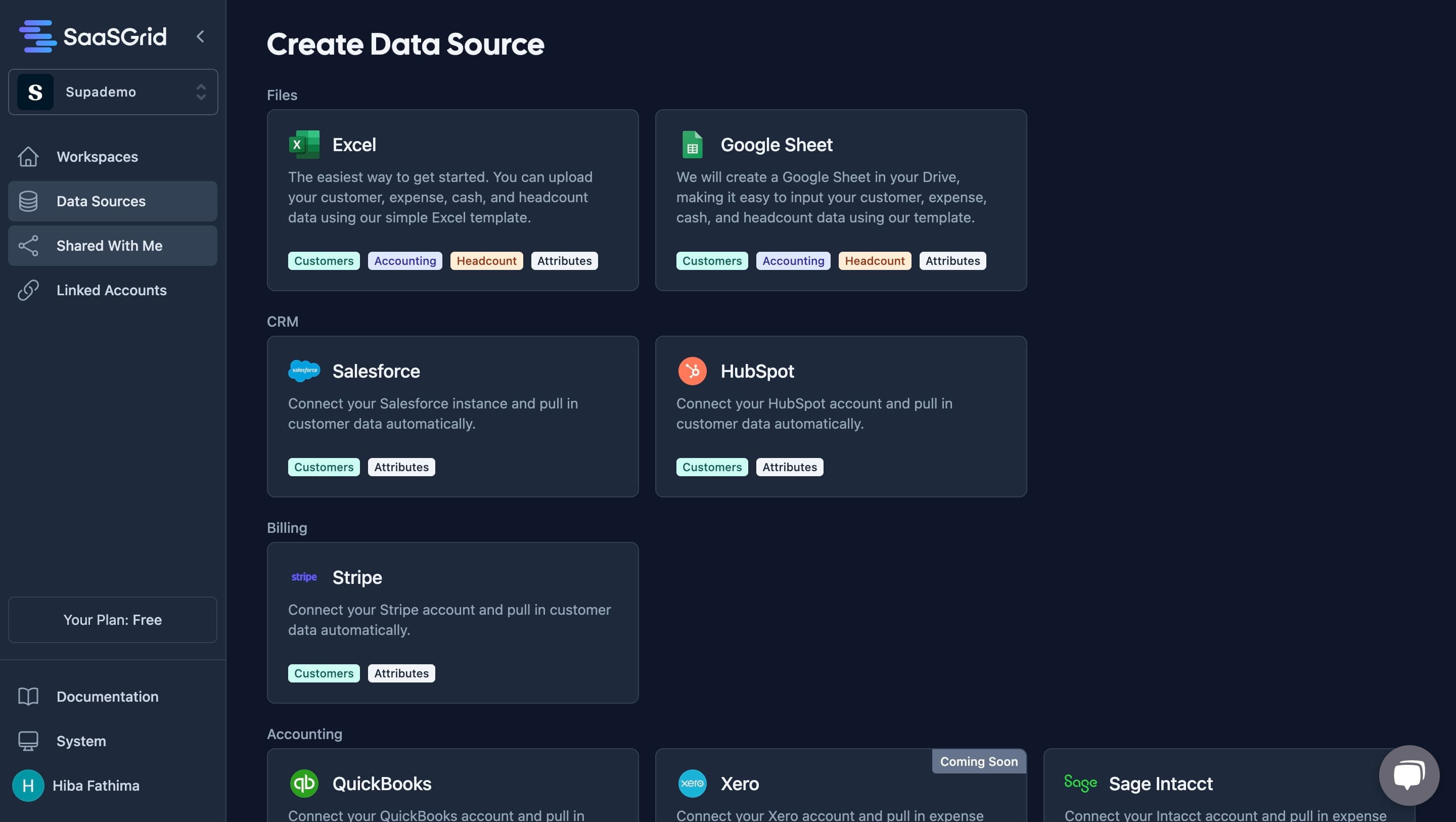Click the Customers tag on HubSpot card

712,468
